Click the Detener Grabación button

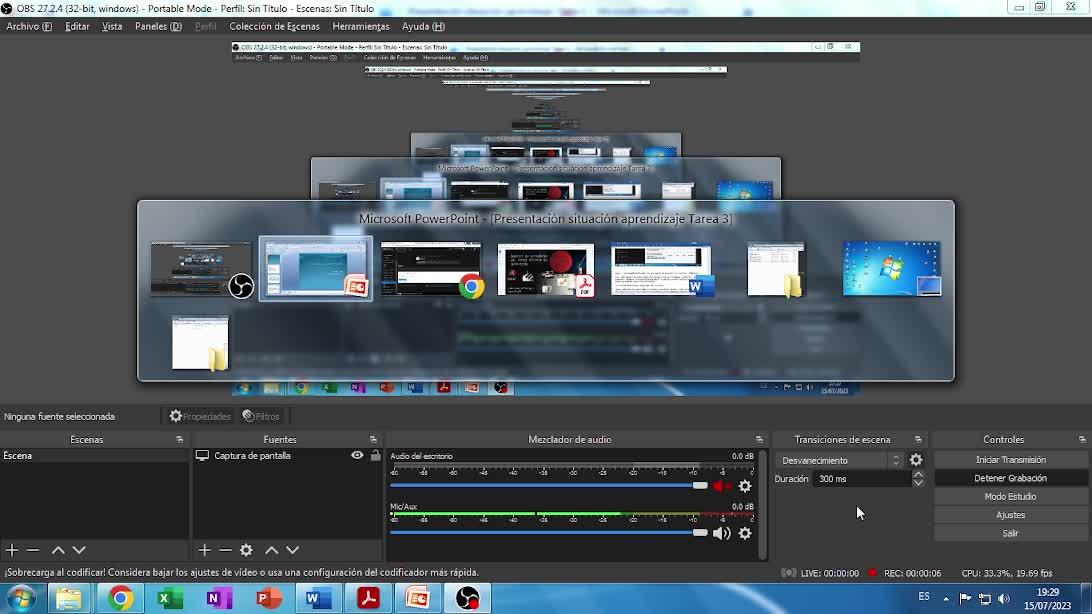1010,478
